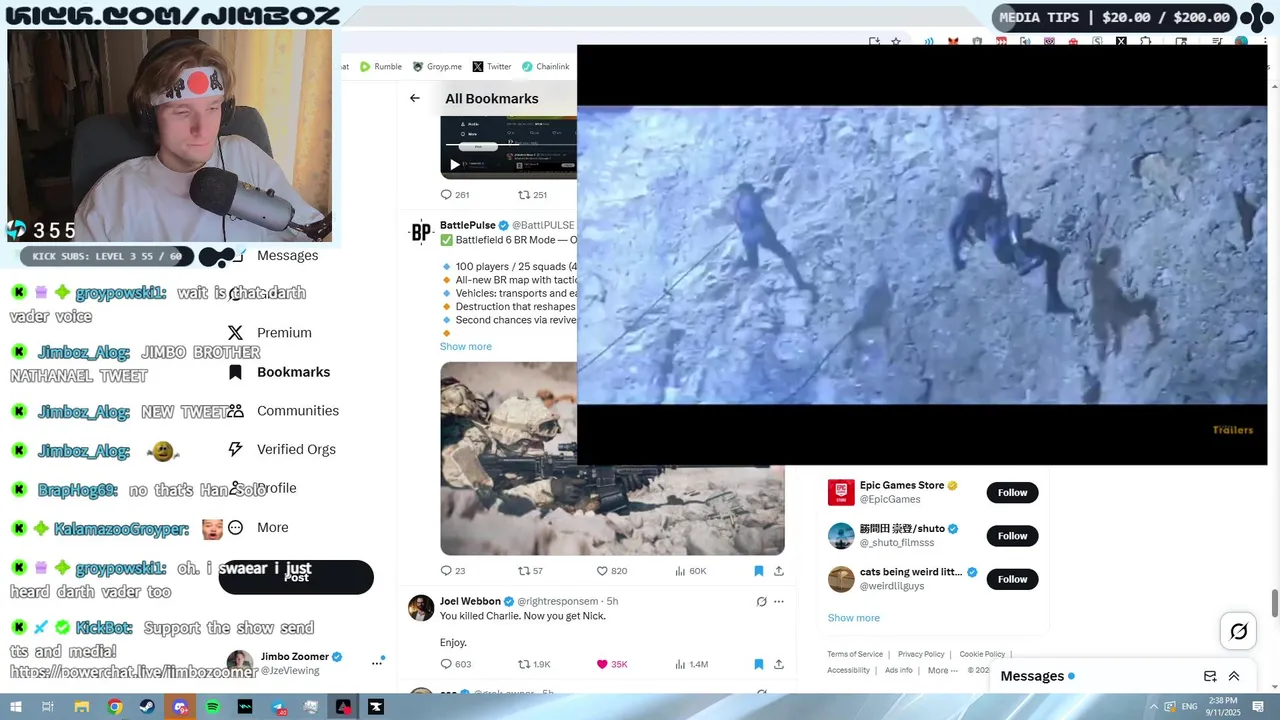Click the X logo beside Premium
1280x720 pixels.
pyautogui.click(x=235, y=333)
